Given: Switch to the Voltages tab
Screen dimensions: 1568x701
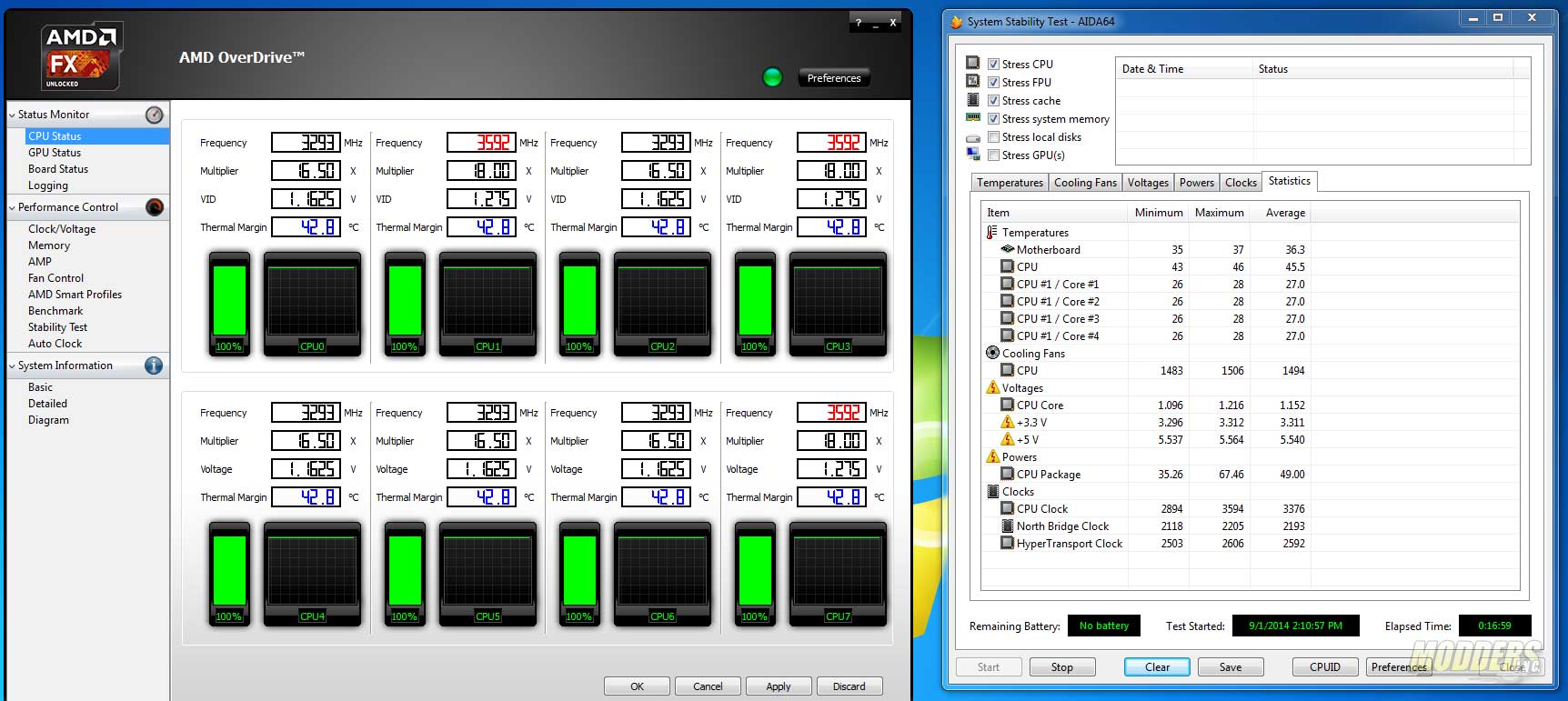Looking at the screenshot, I should coord(1148,183).
